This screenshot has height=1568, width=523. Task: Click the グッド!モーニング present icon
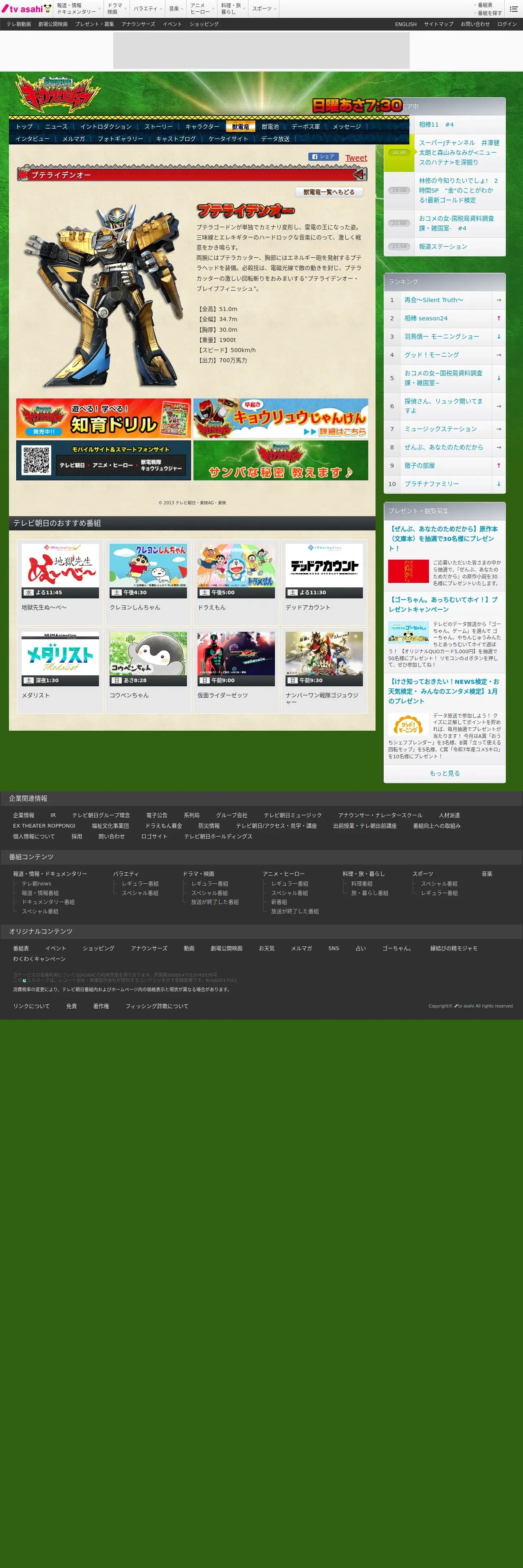point(409,724)
